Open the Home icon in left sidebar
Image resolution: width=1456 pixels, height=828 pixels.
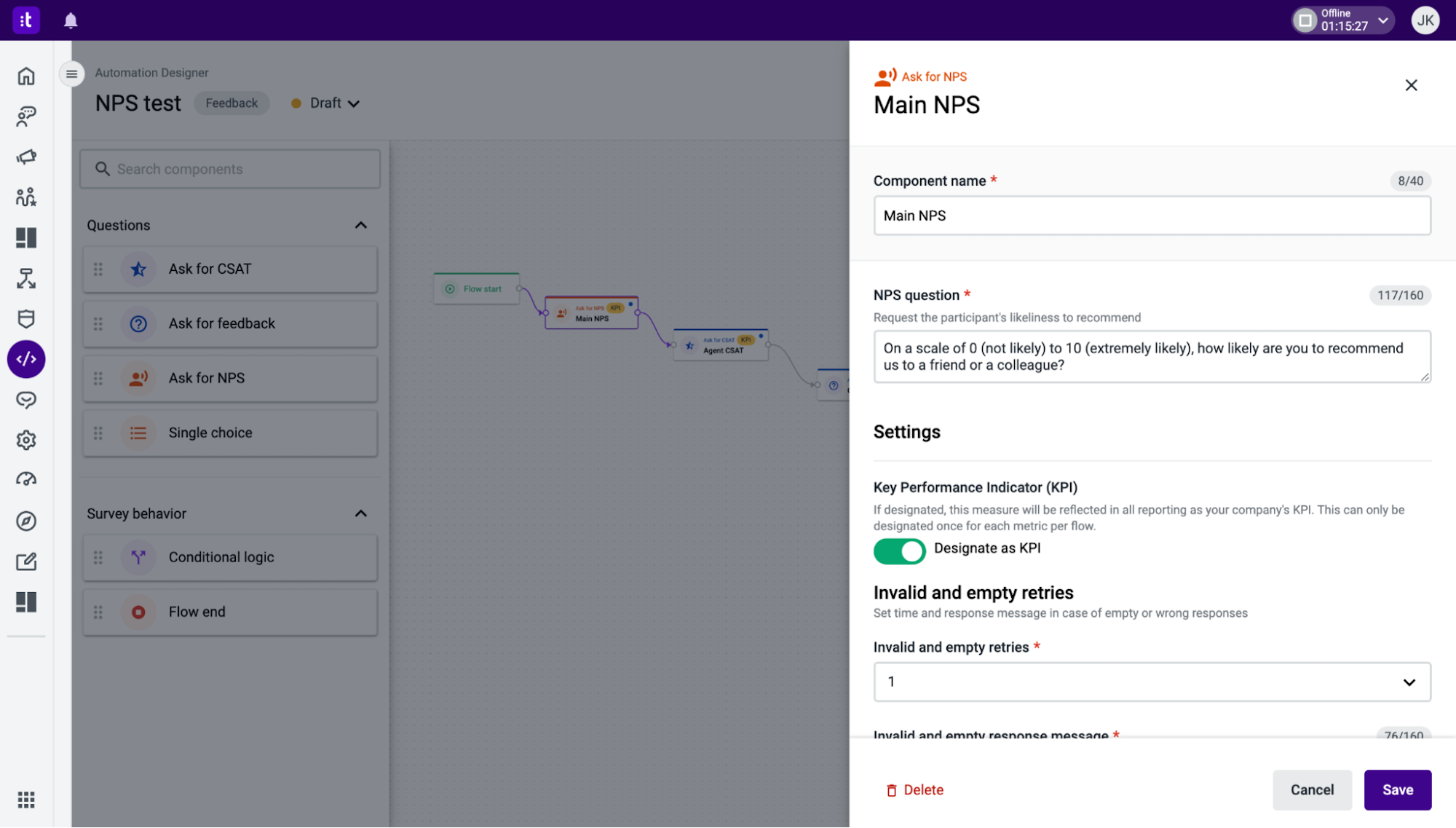point(26,76)
